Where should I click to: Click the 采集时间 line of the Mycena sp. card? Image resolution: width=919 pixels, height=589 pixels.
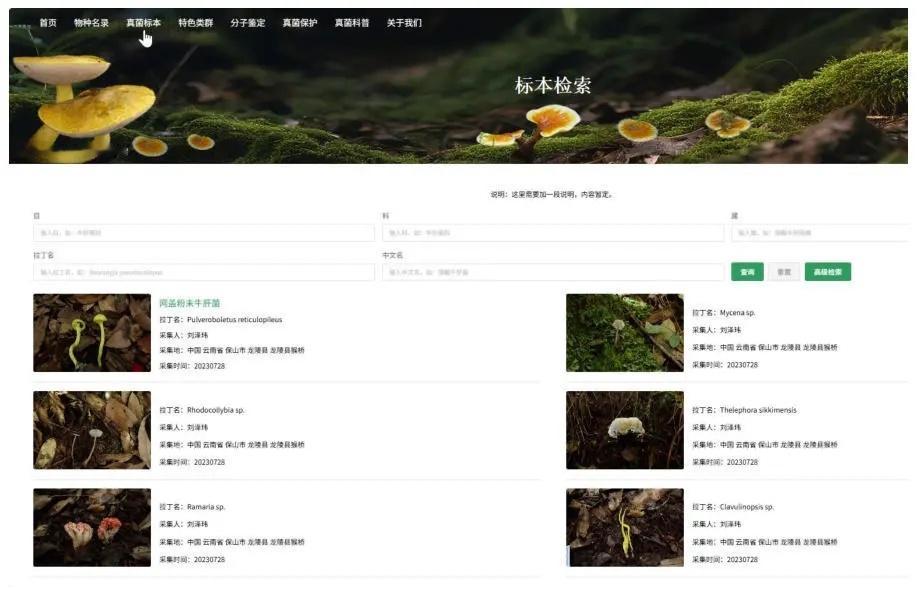point(725,365)
